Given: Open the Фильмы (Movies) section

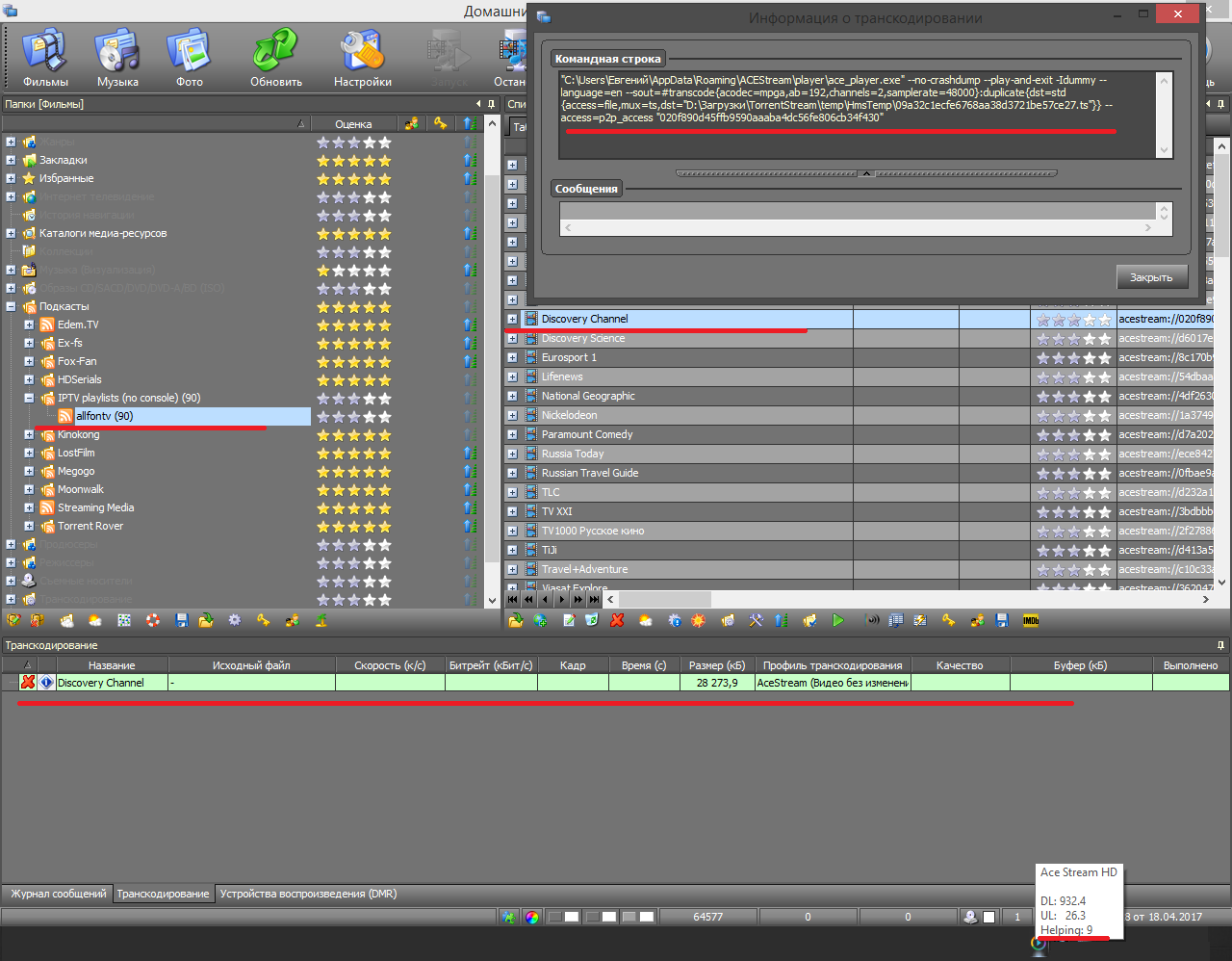Looking at the screenshot, I should pyautogui.click(x=44, y=58).
